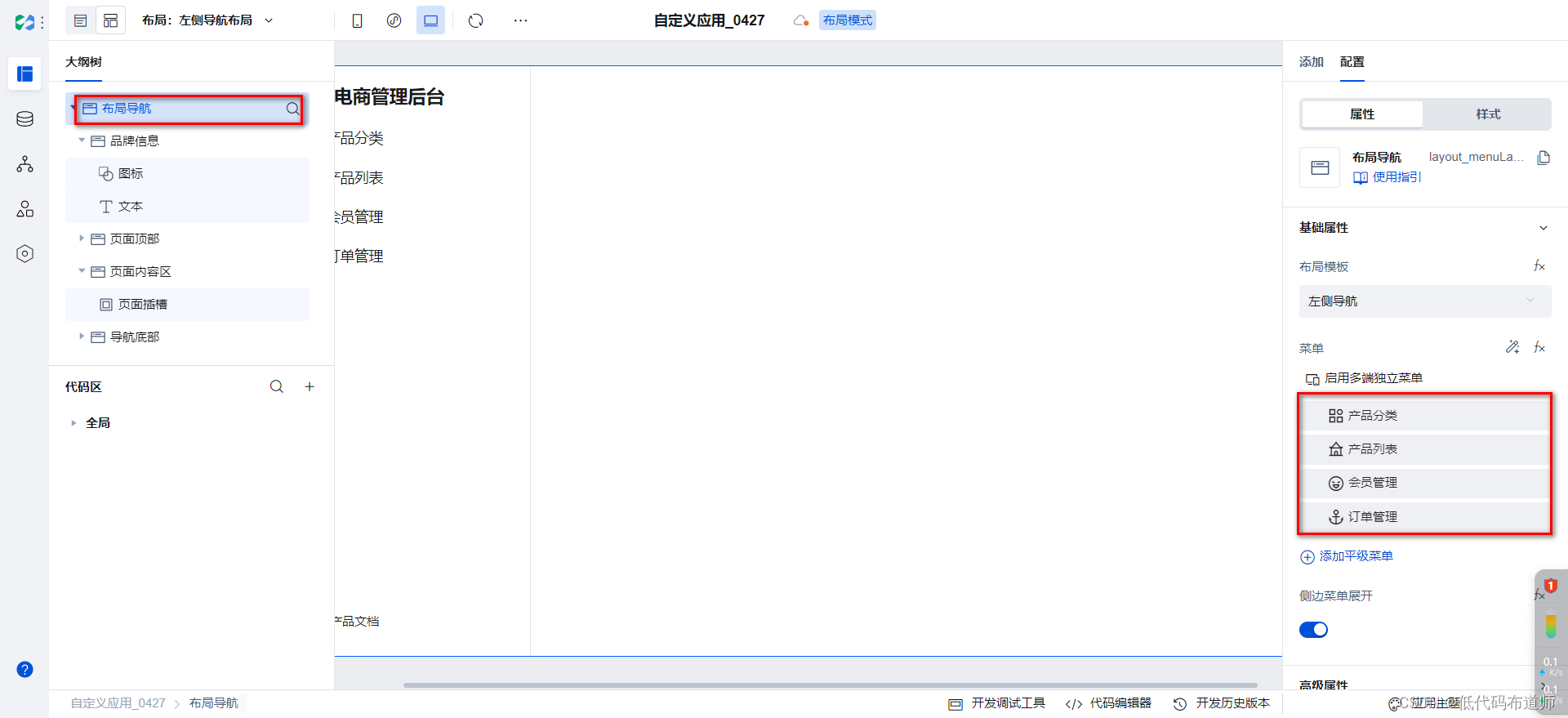The height and width of the screenshot is (718, 1568).
Task: Collapse the 布局导航 root node
Action: click(x=73, y=108)
